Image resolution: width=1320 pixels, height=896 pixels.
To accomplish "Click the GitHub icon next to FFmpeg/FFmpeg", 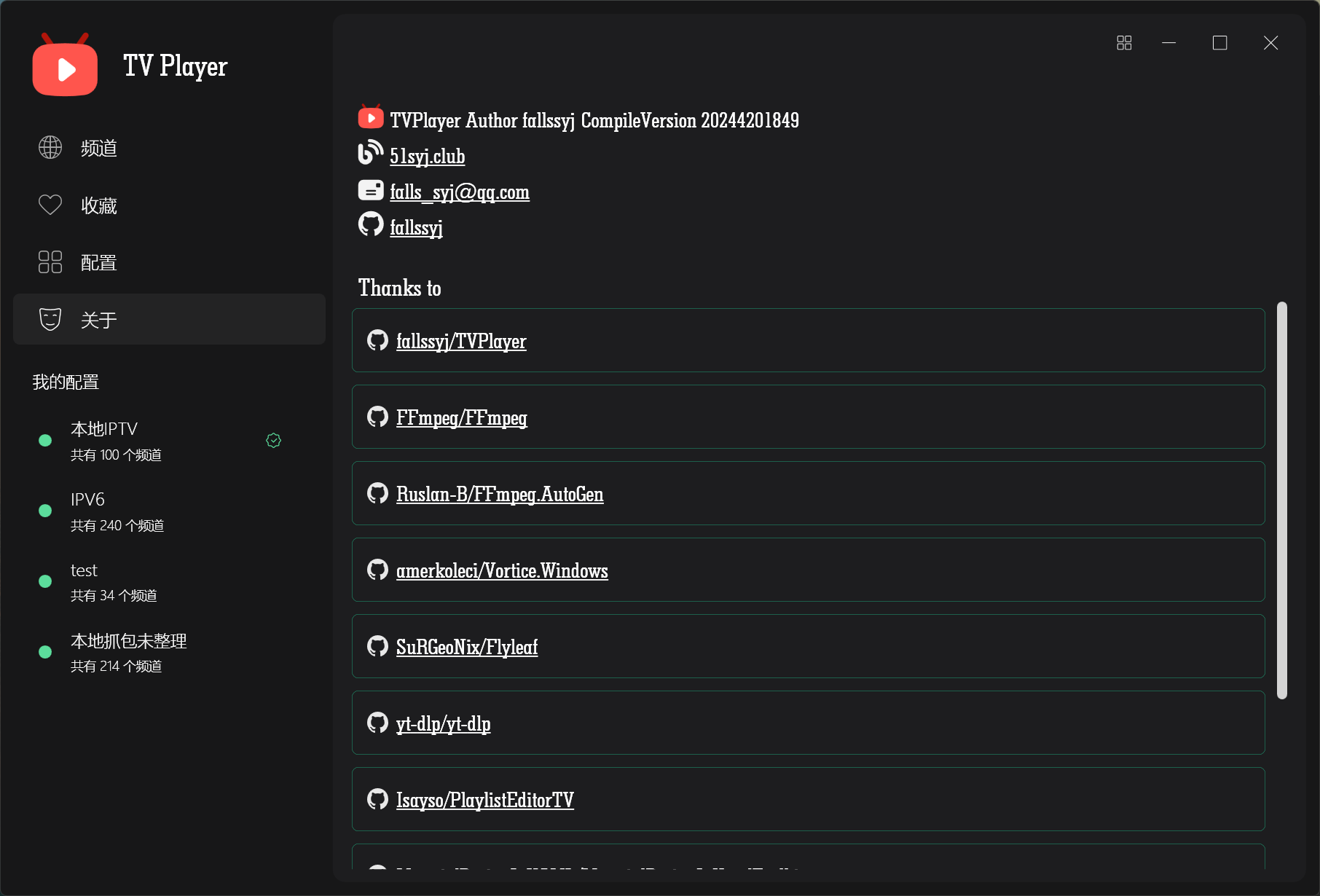I will (377, 417).
